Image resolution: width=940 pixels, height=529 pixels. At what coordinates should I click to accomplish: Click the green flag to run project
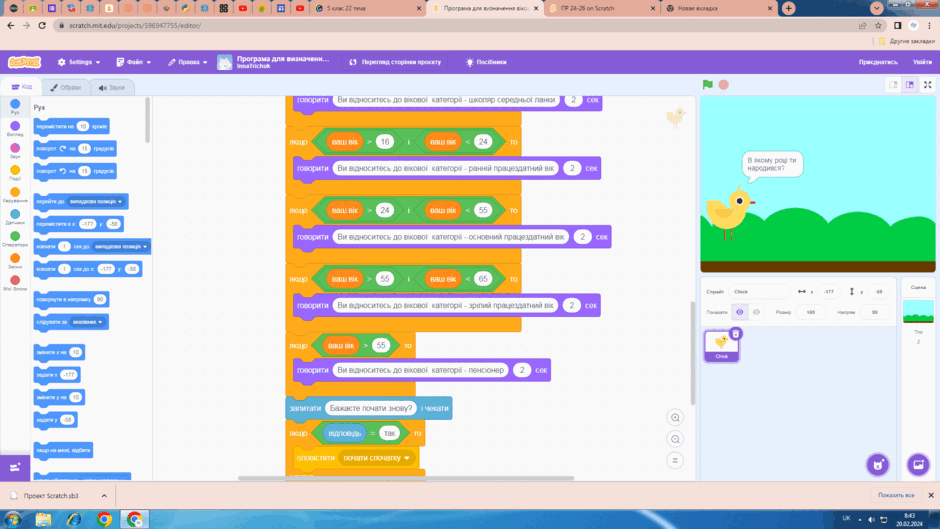click(x=707, y=85)
